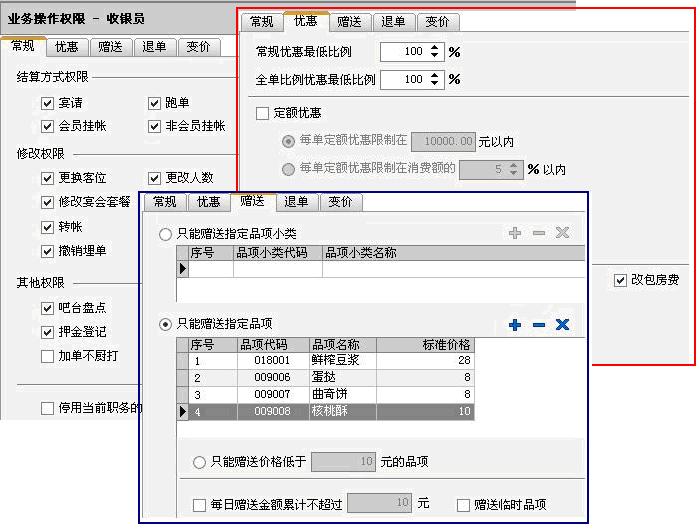Toggle the 跑单 checkbox
The image size is (700, 530).
pos(155,103)
